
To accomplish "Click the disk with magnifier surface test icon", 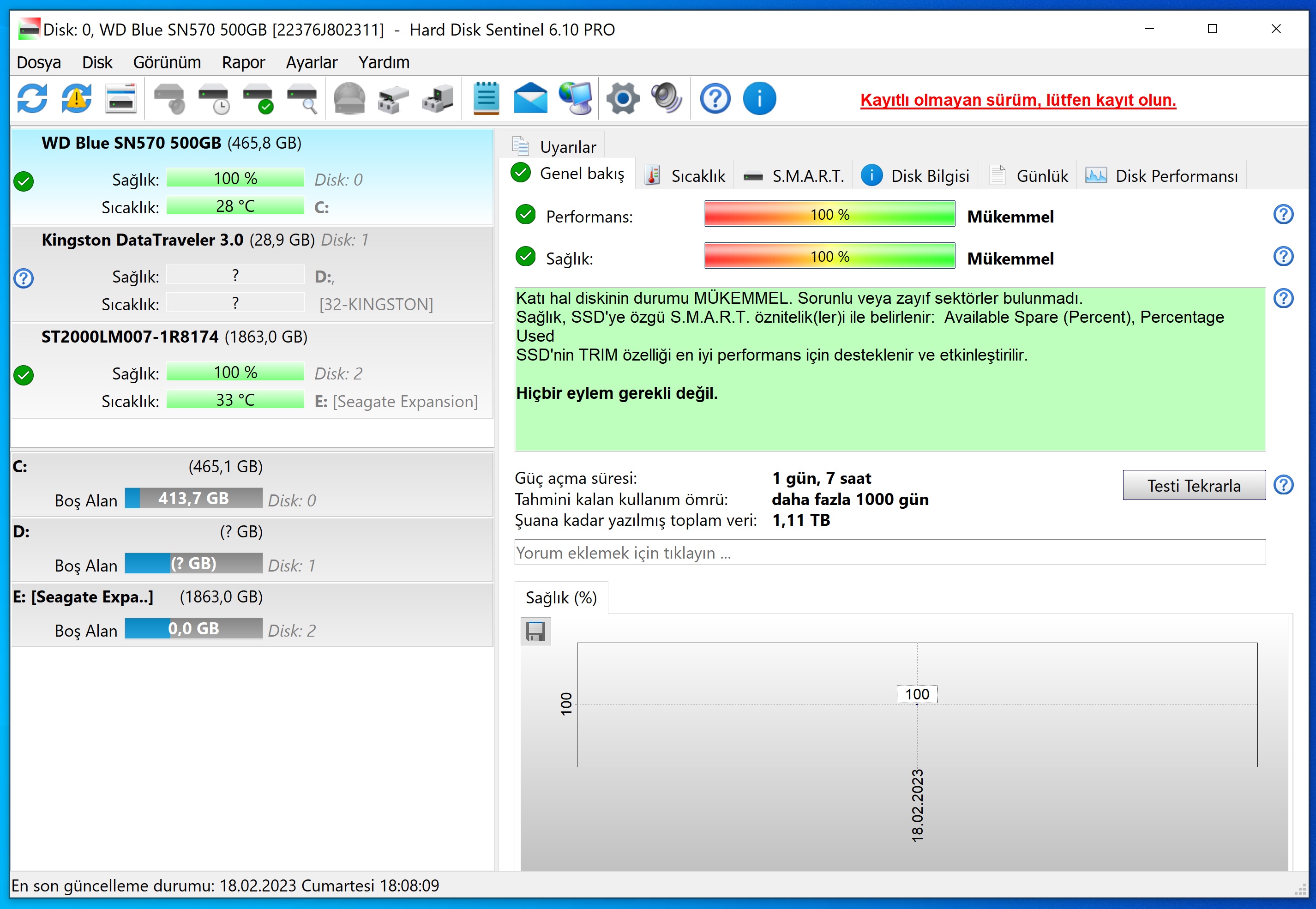I will pyautogui.click(x=302, y=98).
